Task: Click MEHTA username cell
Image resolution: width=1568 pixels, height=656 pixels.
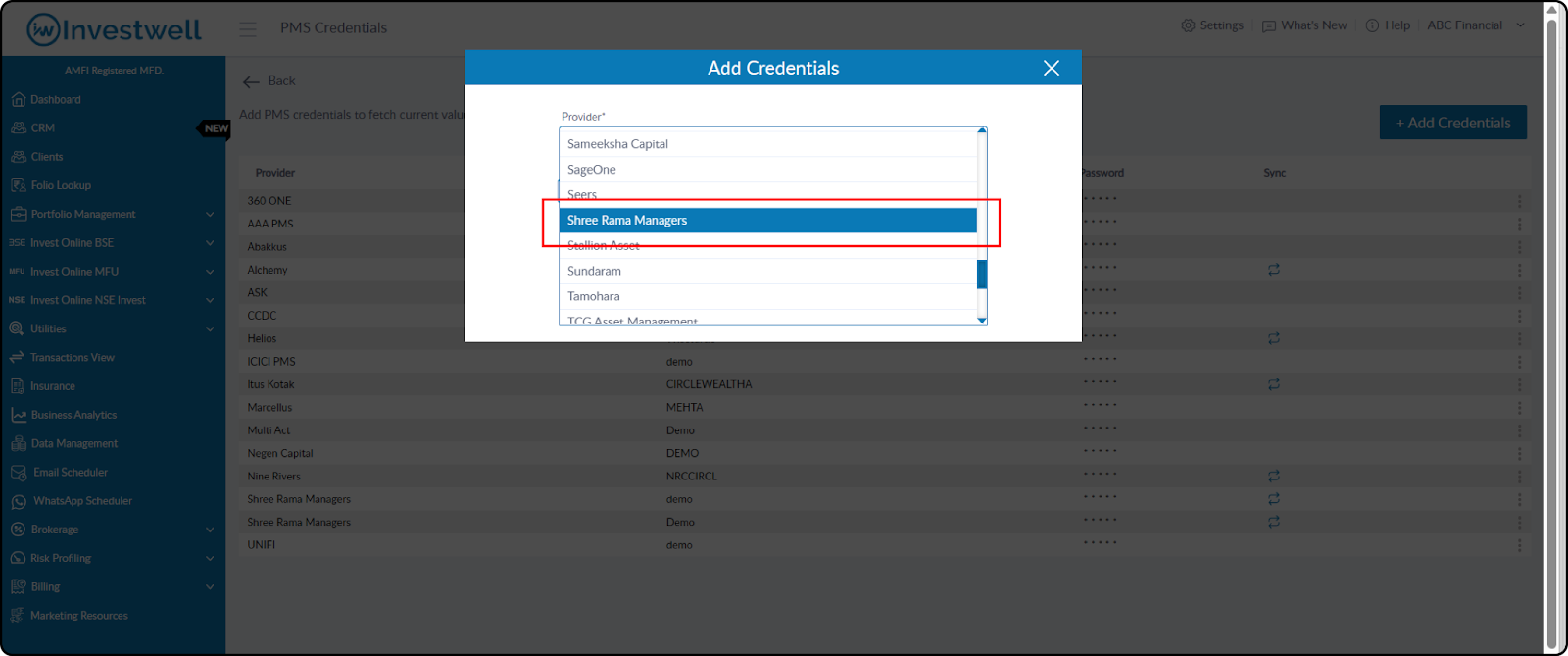Action: [x=685, y=408]
